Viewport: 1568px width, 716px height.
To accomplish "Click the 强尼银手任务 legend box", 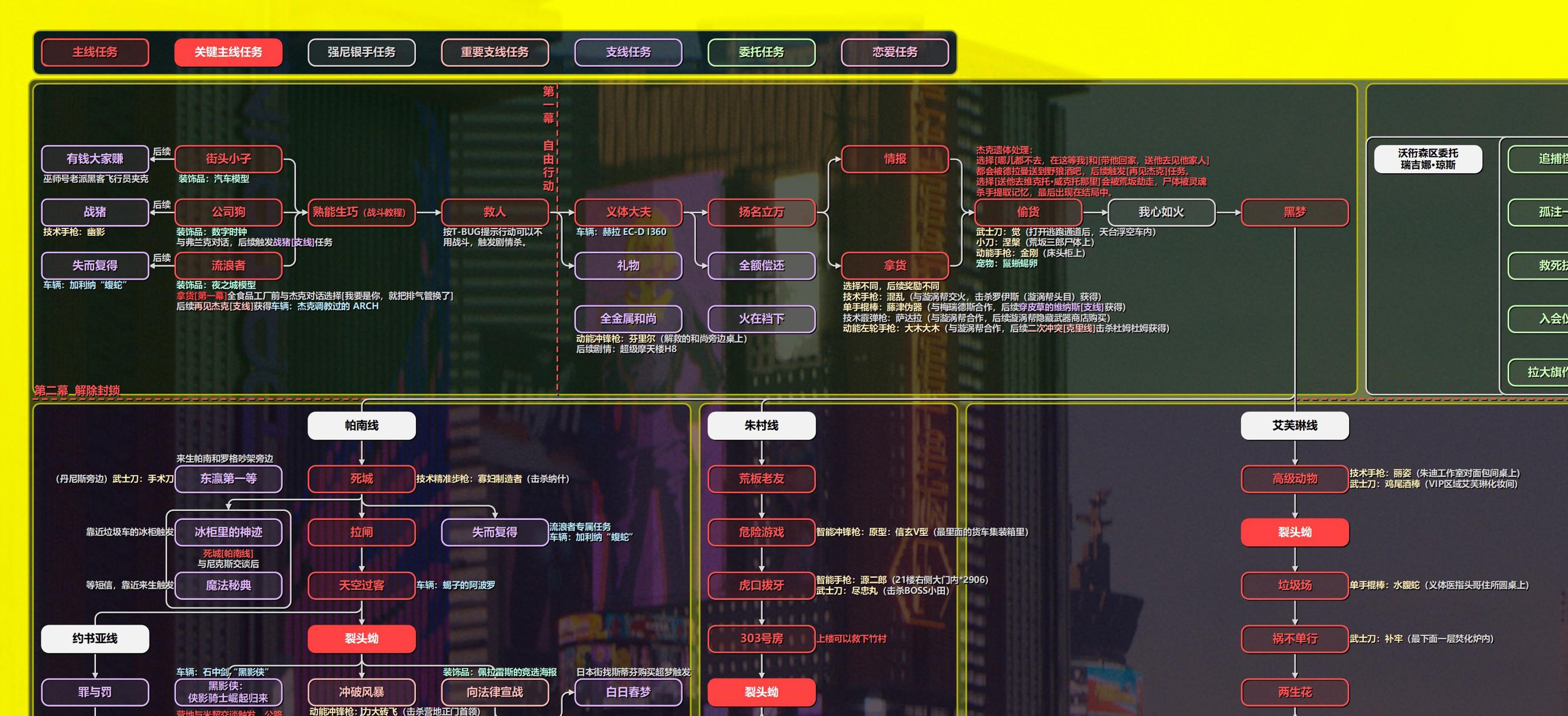I will click(x=361, y=52).
